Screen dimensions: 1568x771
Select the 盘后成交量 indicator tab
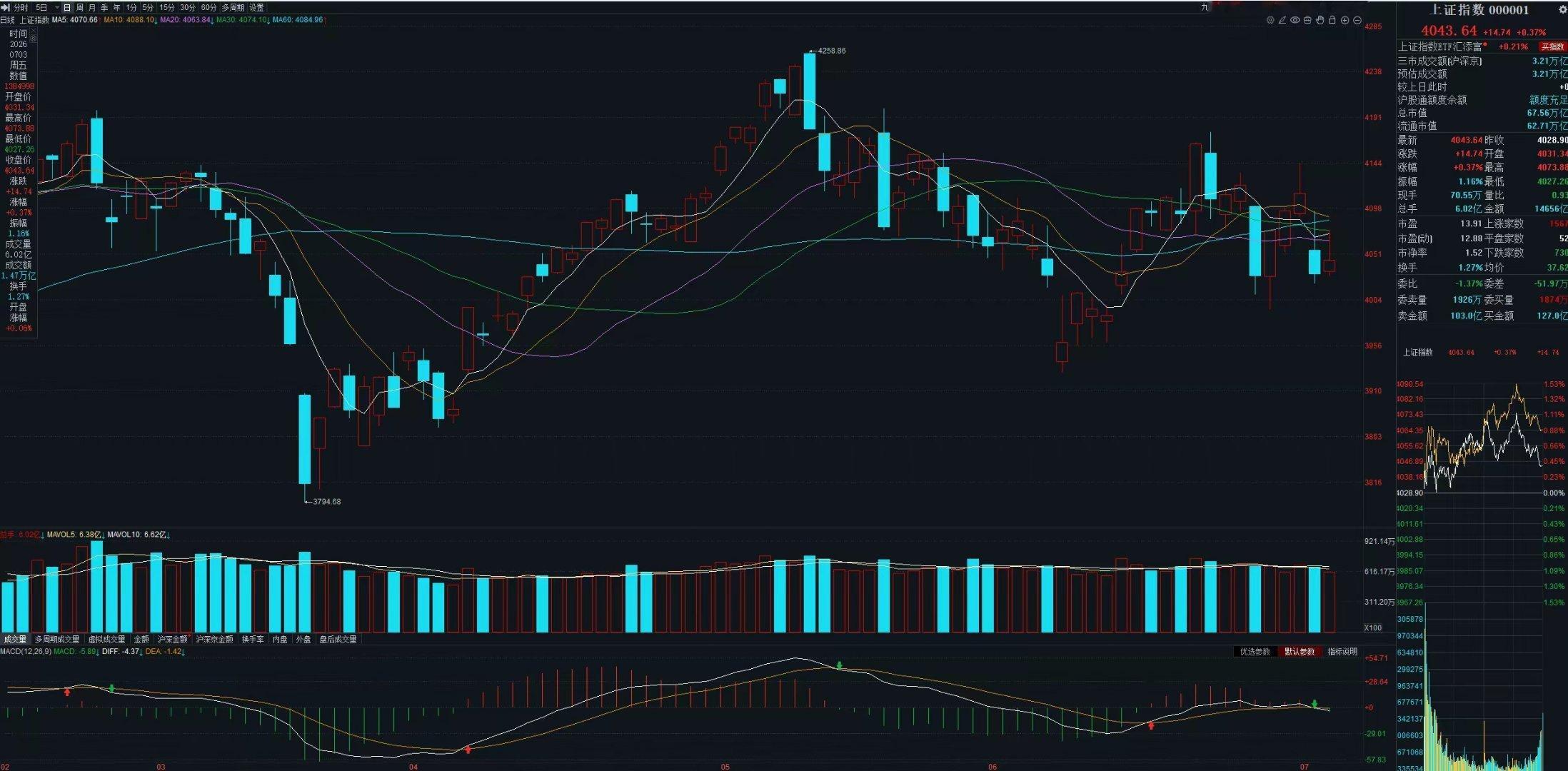[x=338, y=639]
